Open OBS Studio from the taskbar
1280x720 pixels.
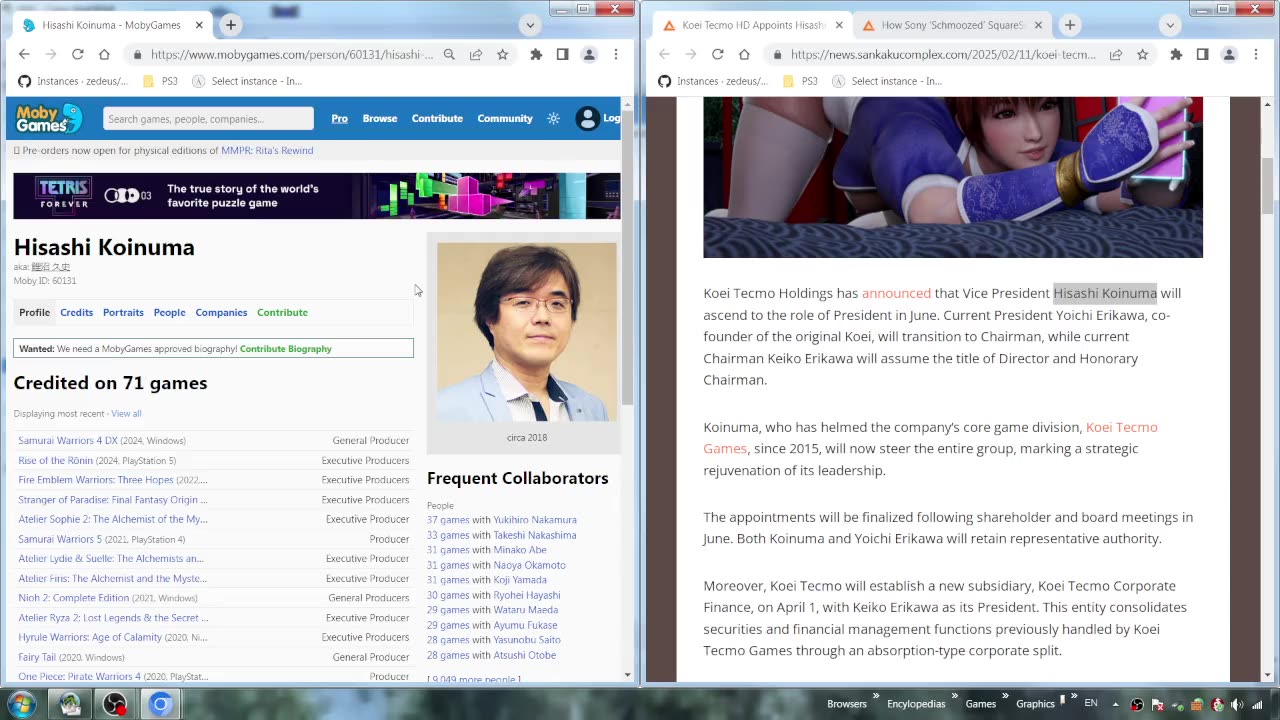pyautogui.click(x=115, y=704)
